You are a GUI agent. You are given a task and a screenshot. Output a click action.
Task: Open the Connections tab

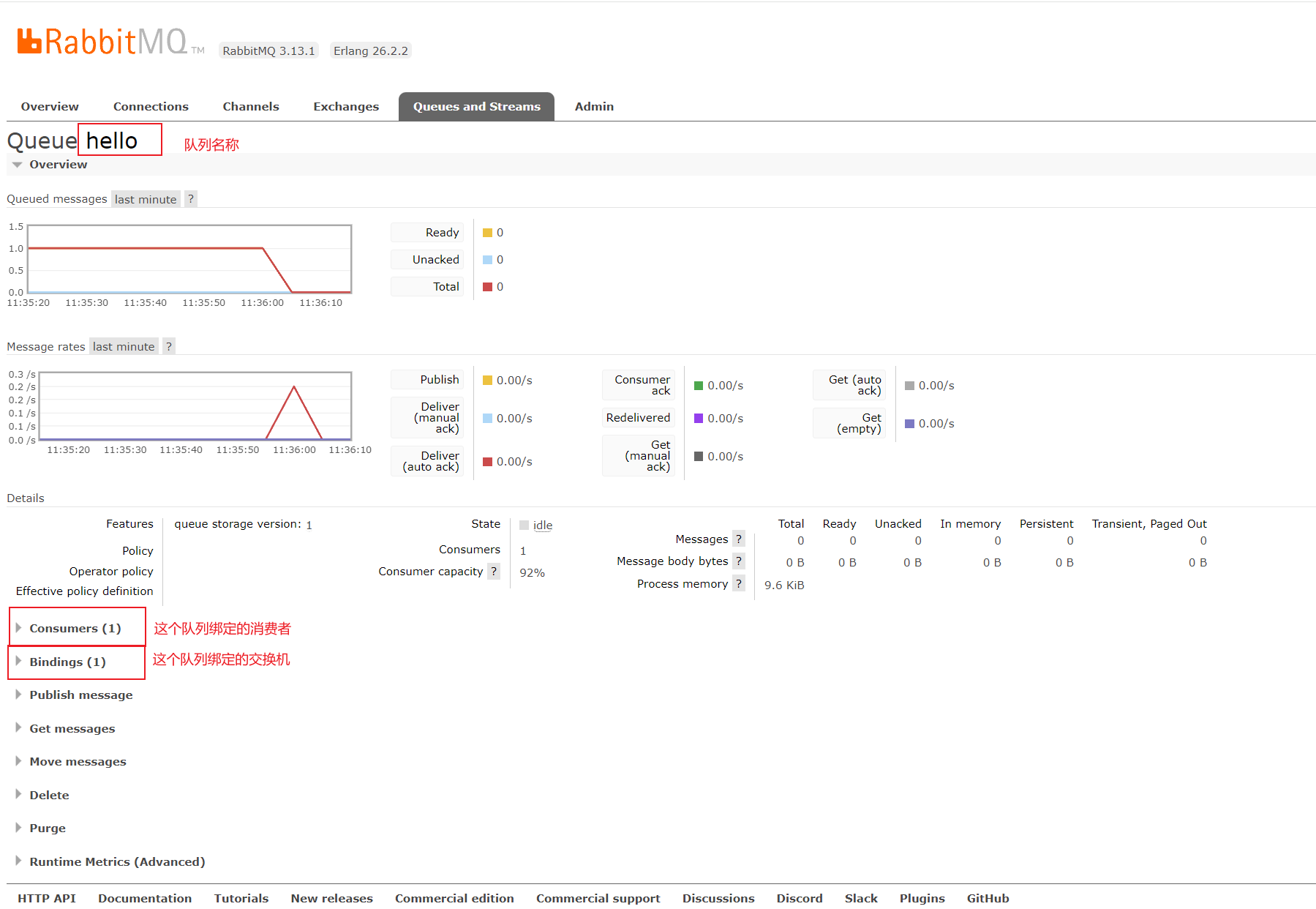tap(151, 107)
